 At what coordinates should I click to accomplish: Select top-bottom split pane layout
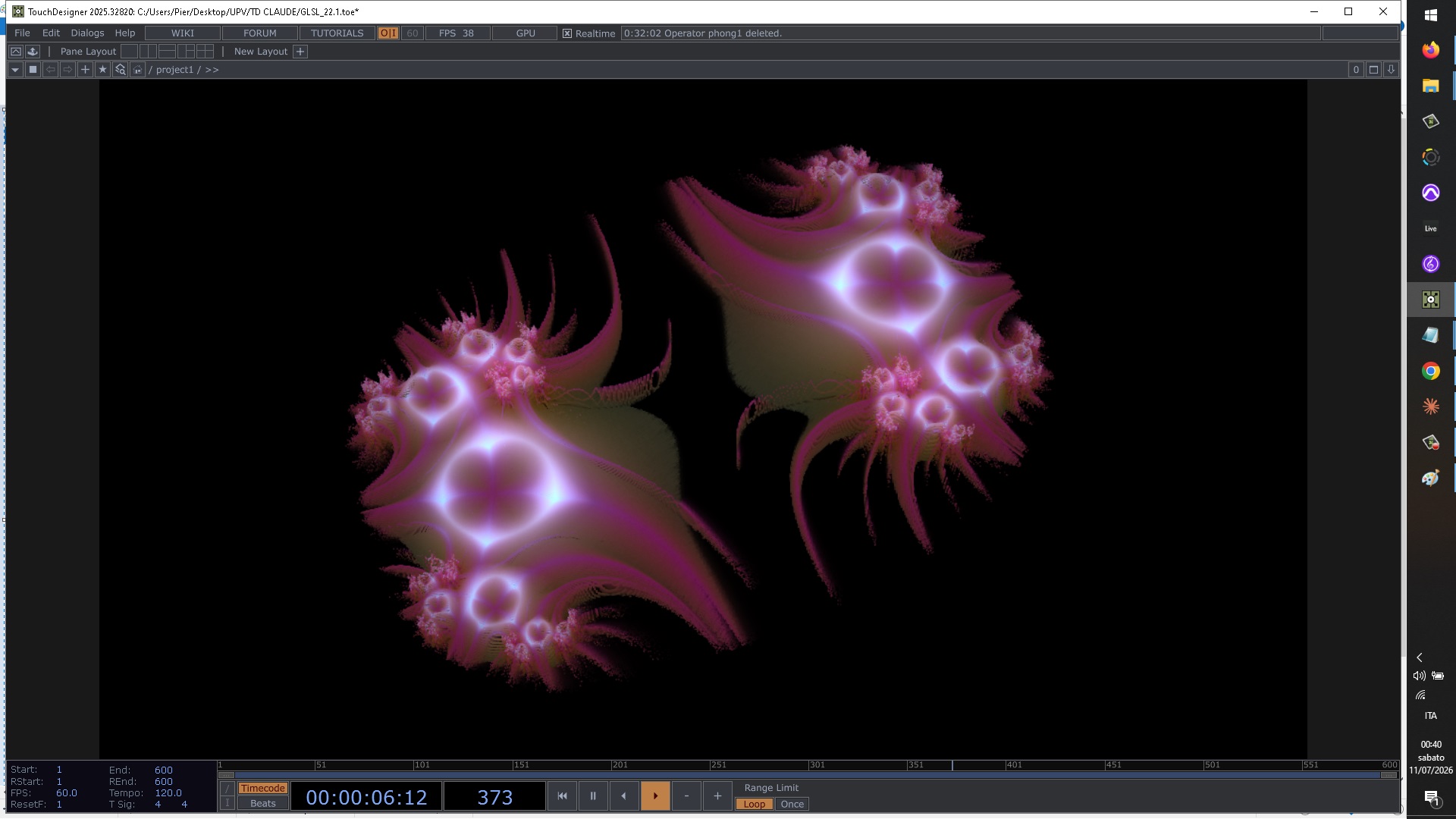[x=167, y=52]
